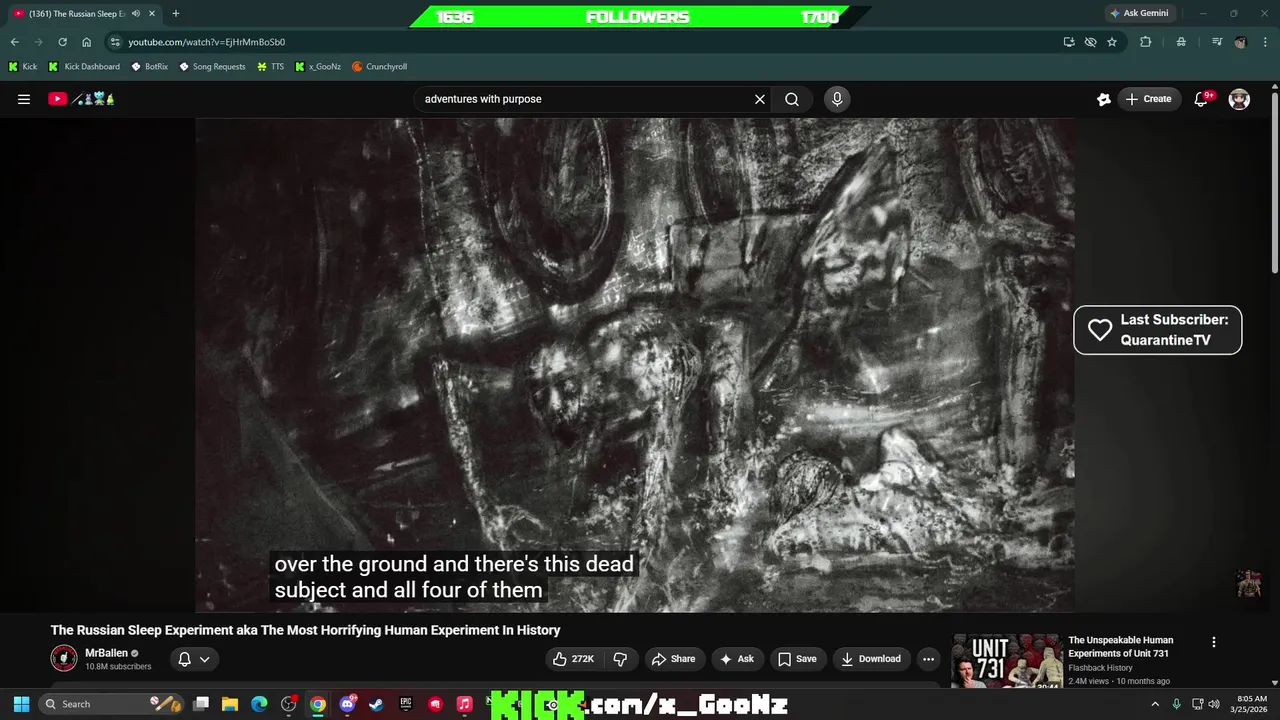Reload the current page

[62, 42]
